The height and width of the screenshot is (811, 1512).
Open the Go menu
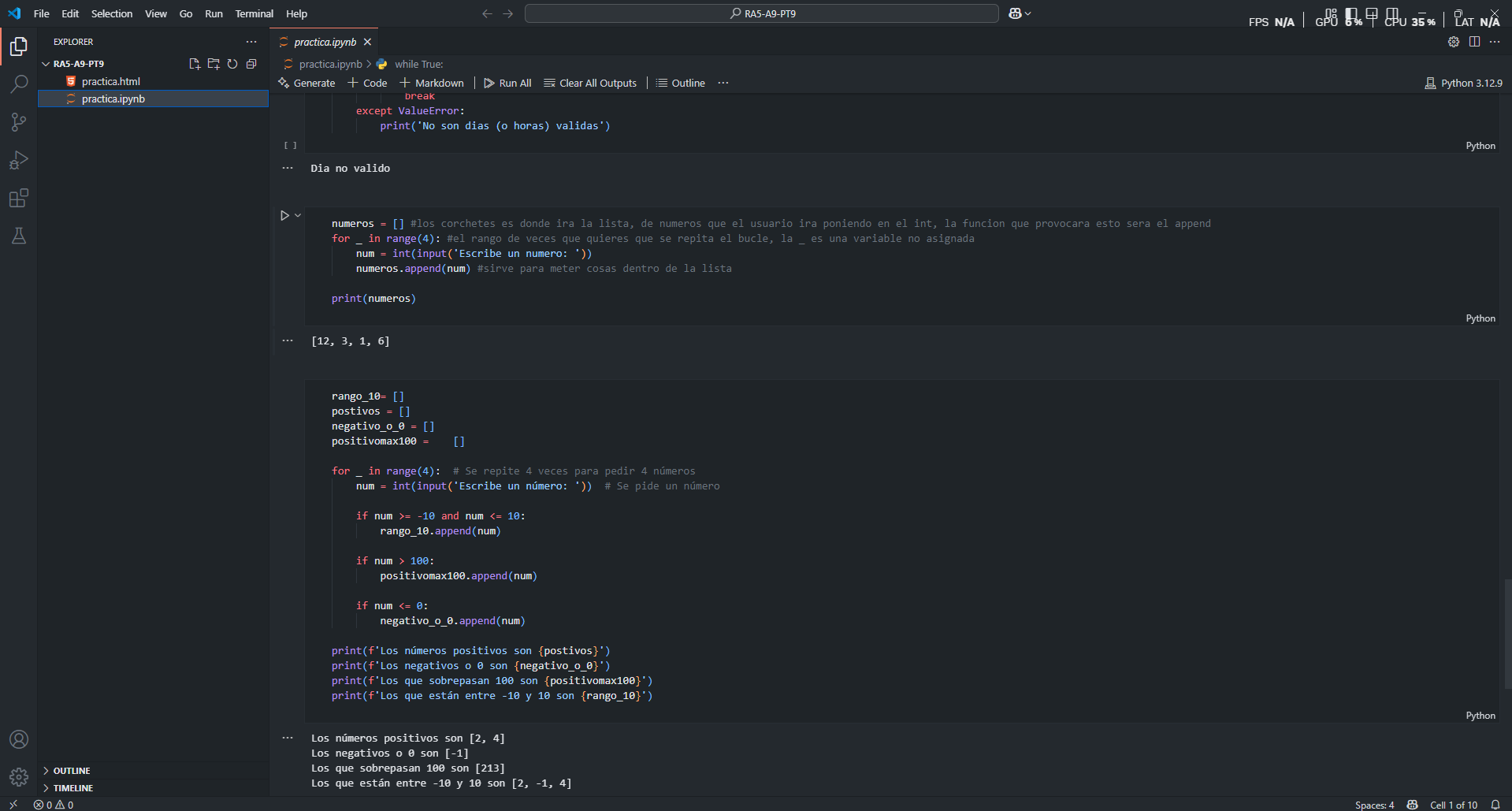point(186,13)
